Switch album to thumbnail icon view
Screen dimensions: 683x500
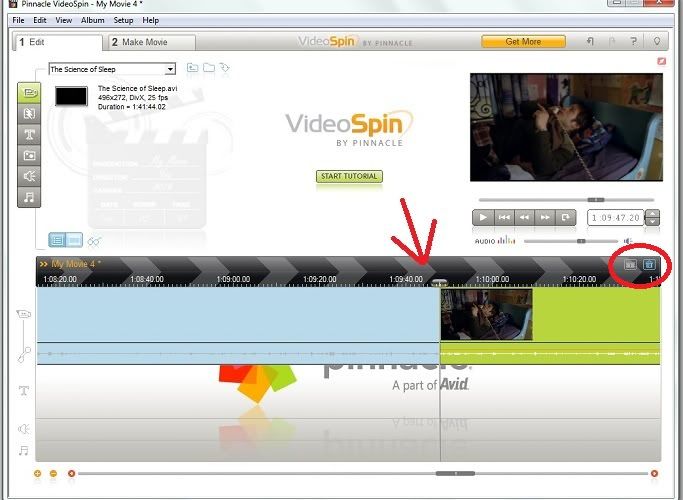coord(74,240)
